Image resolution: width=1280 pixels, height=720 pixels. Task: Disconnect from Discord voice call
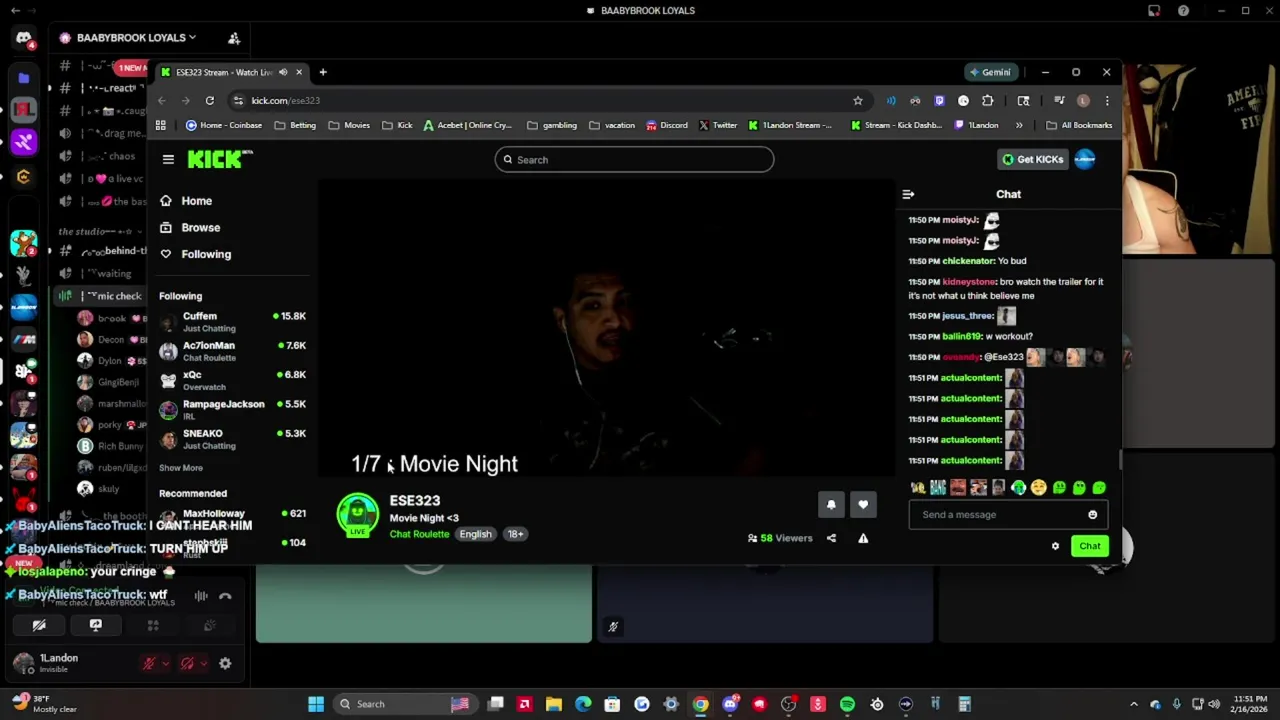tap(225, 596)
